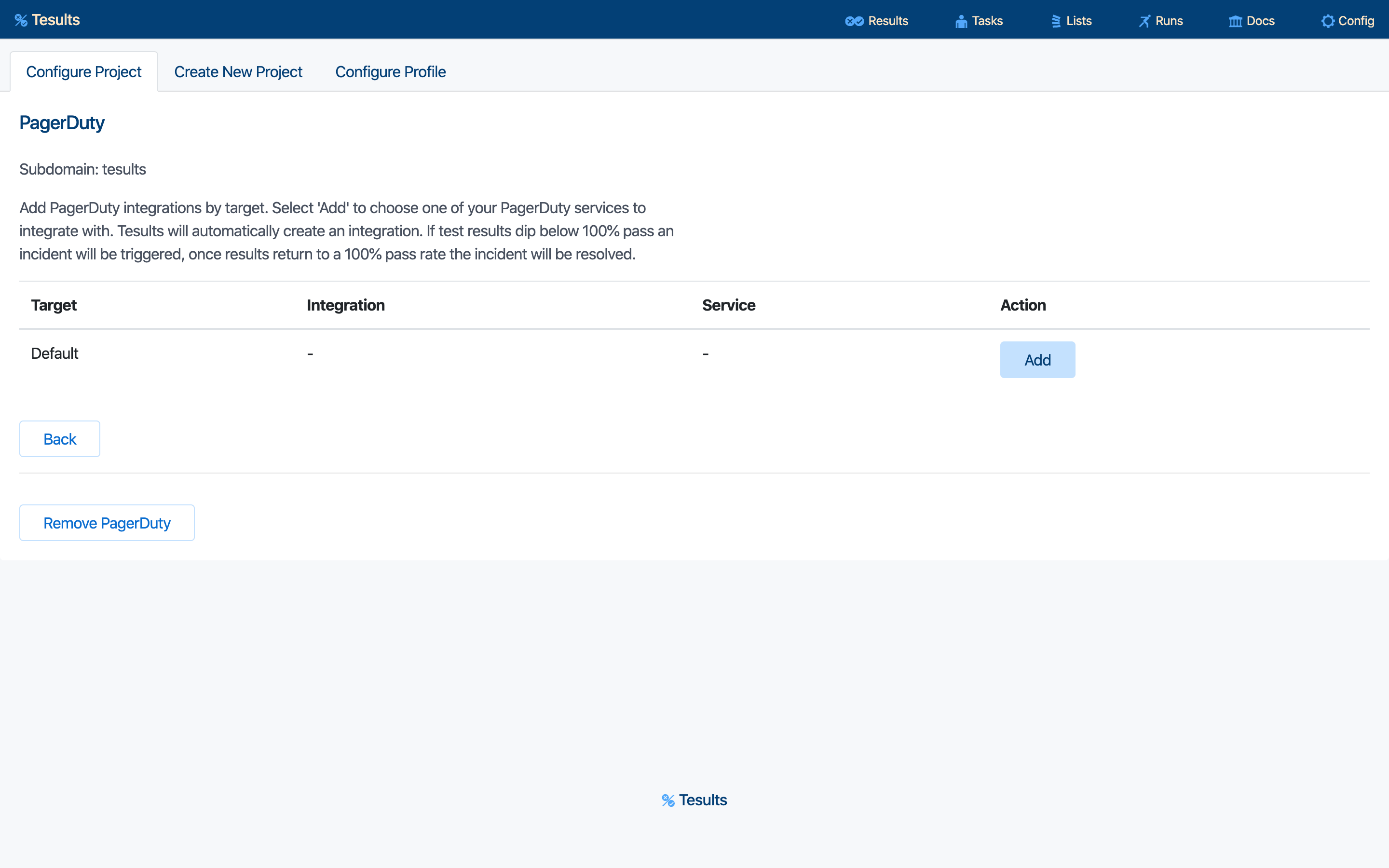Click the footer Tesults text link

(703, 800)
